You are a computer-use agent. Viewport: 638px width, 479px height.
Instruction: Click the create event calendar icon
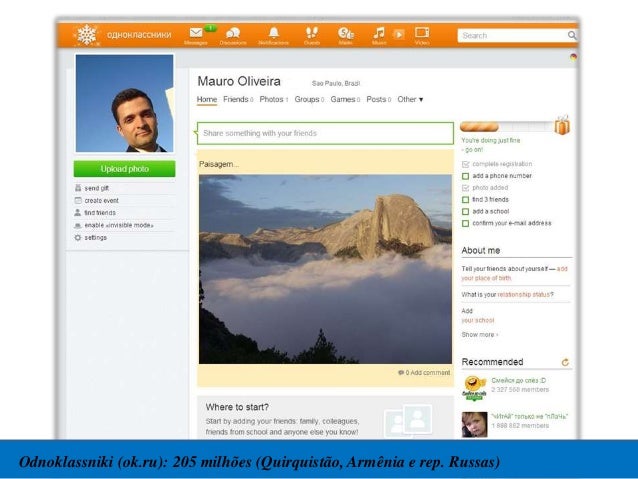click(78, 200)
